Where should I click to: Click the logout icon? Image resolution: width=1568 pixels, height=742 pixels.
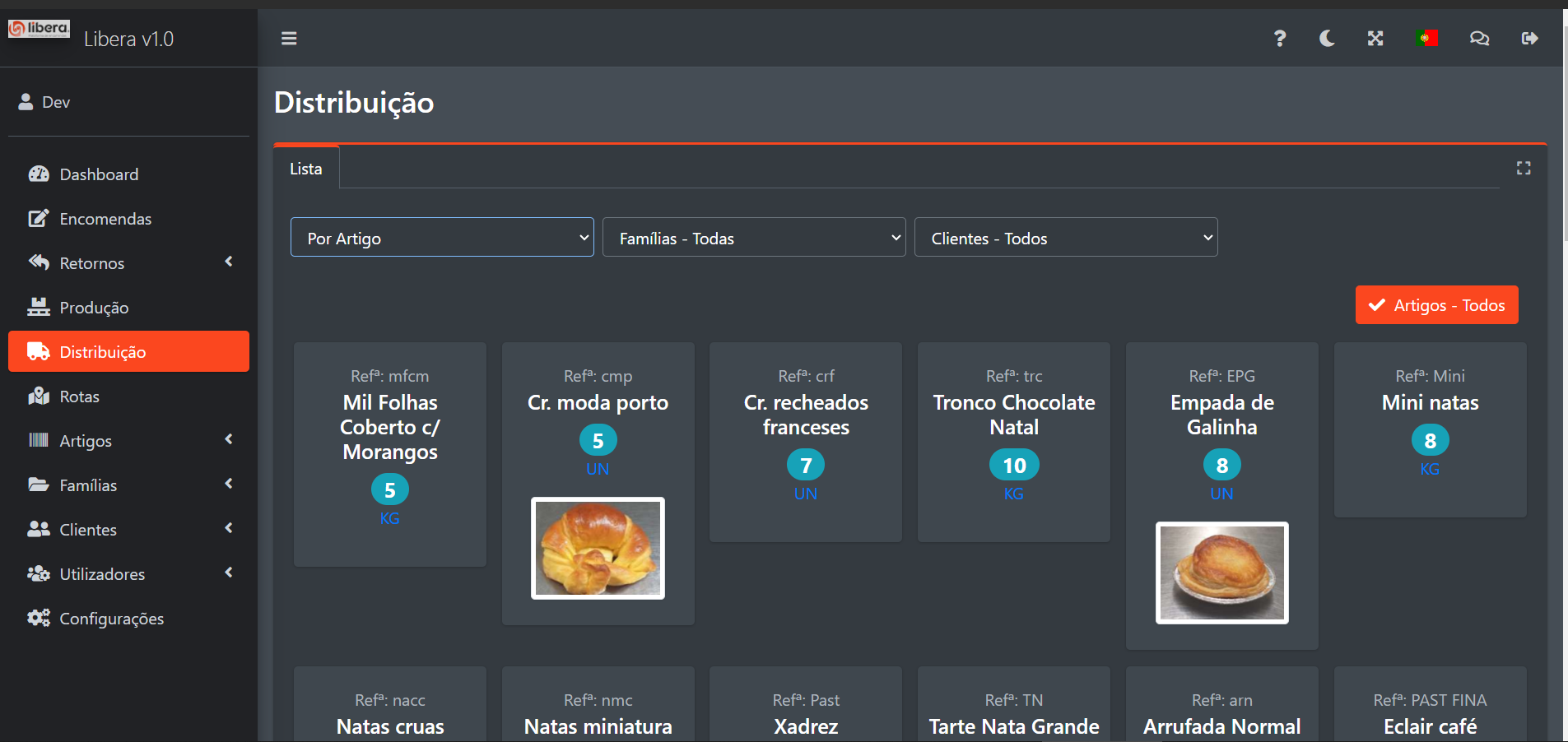(x=1529, y=39)
